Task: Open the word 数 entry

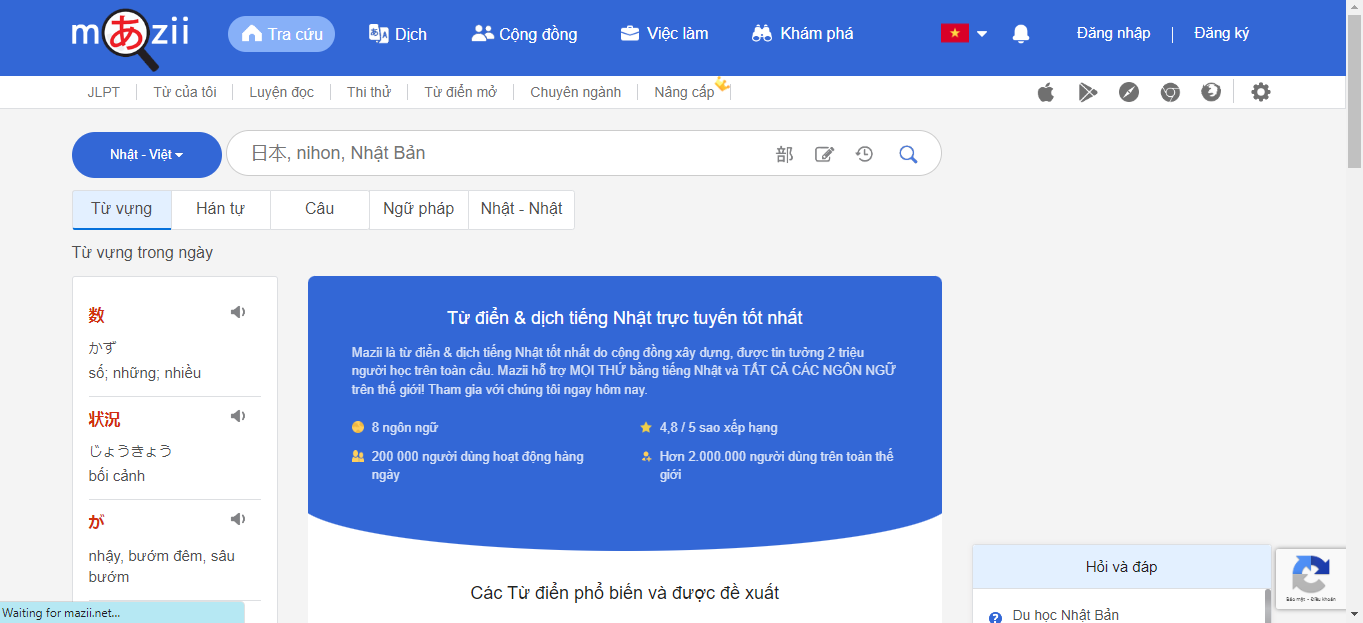Action: click(x=97, y=315)
